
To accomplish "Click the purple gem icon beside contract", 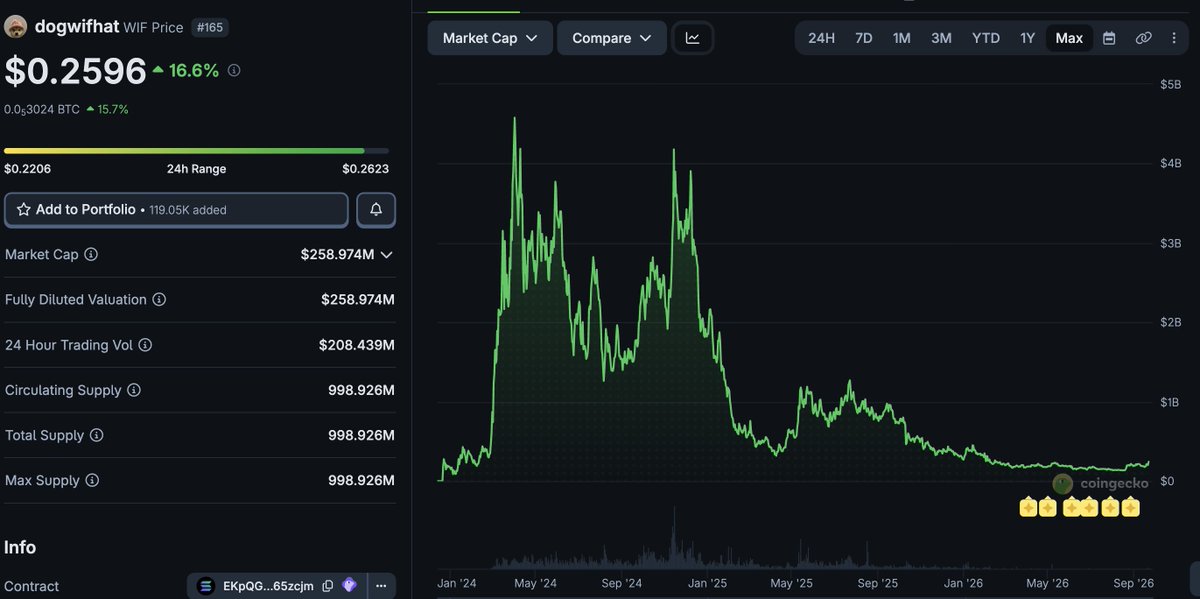I will tap(349, 586).
